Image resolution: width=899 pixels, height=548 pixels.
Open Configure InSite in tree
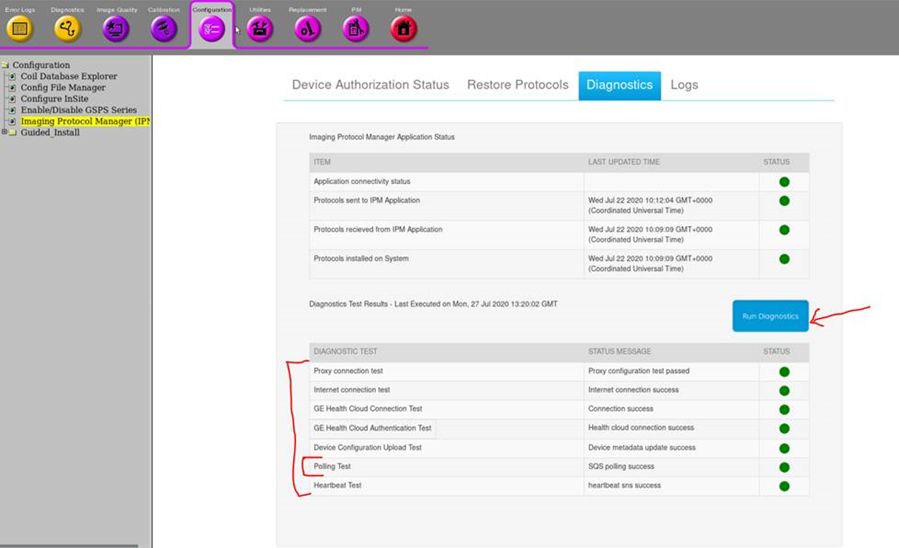(x=54, y=99)
